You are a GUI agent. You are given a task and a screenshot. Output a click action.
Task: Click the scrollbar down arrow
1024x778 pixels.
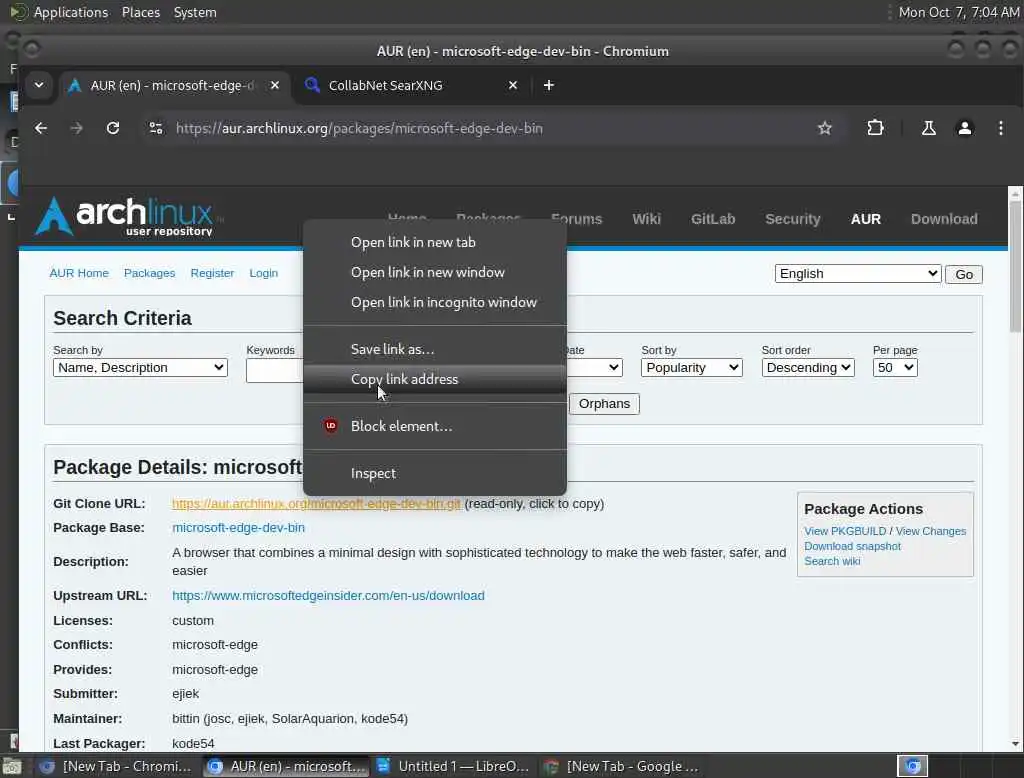1015,743
